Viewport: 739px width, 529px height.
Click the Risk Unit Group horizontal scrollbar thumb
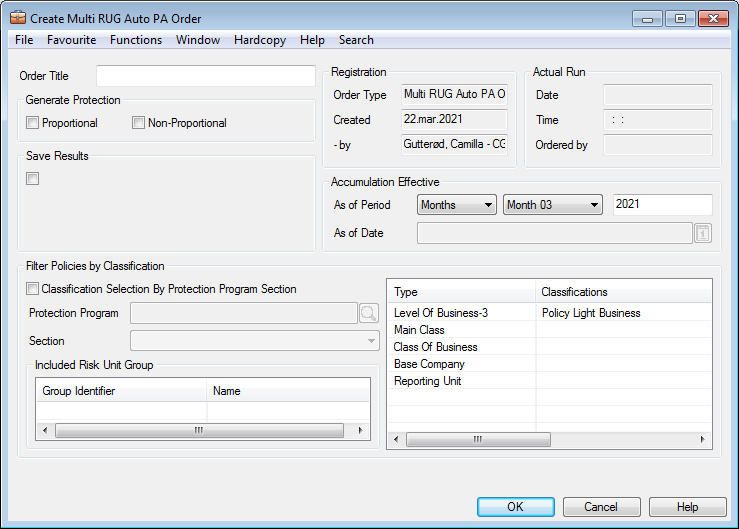point(199,430)
